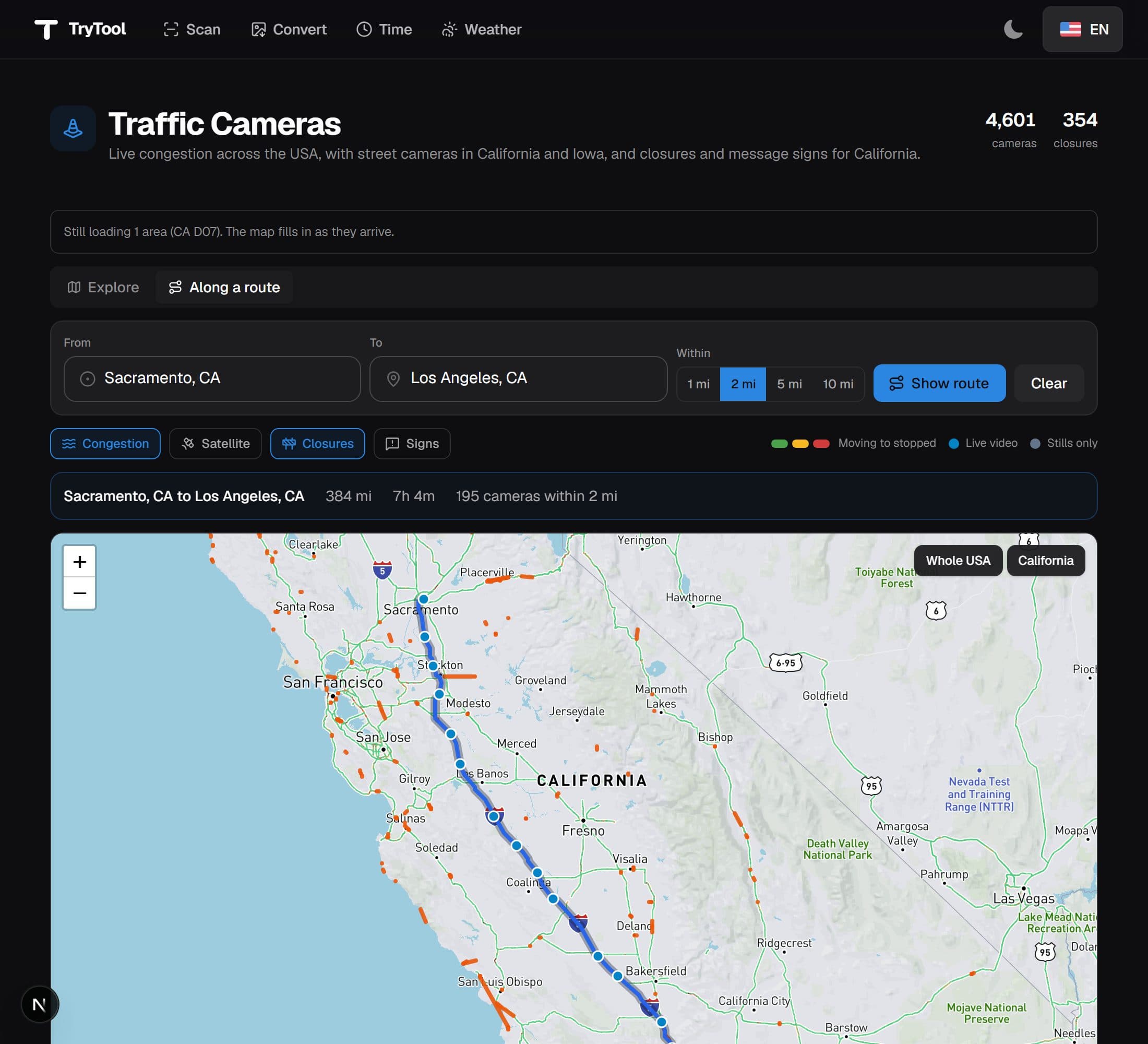1148x1044 pixels.
Task: Click the red congestion legend swatch
Action: (x=821, y=444)
